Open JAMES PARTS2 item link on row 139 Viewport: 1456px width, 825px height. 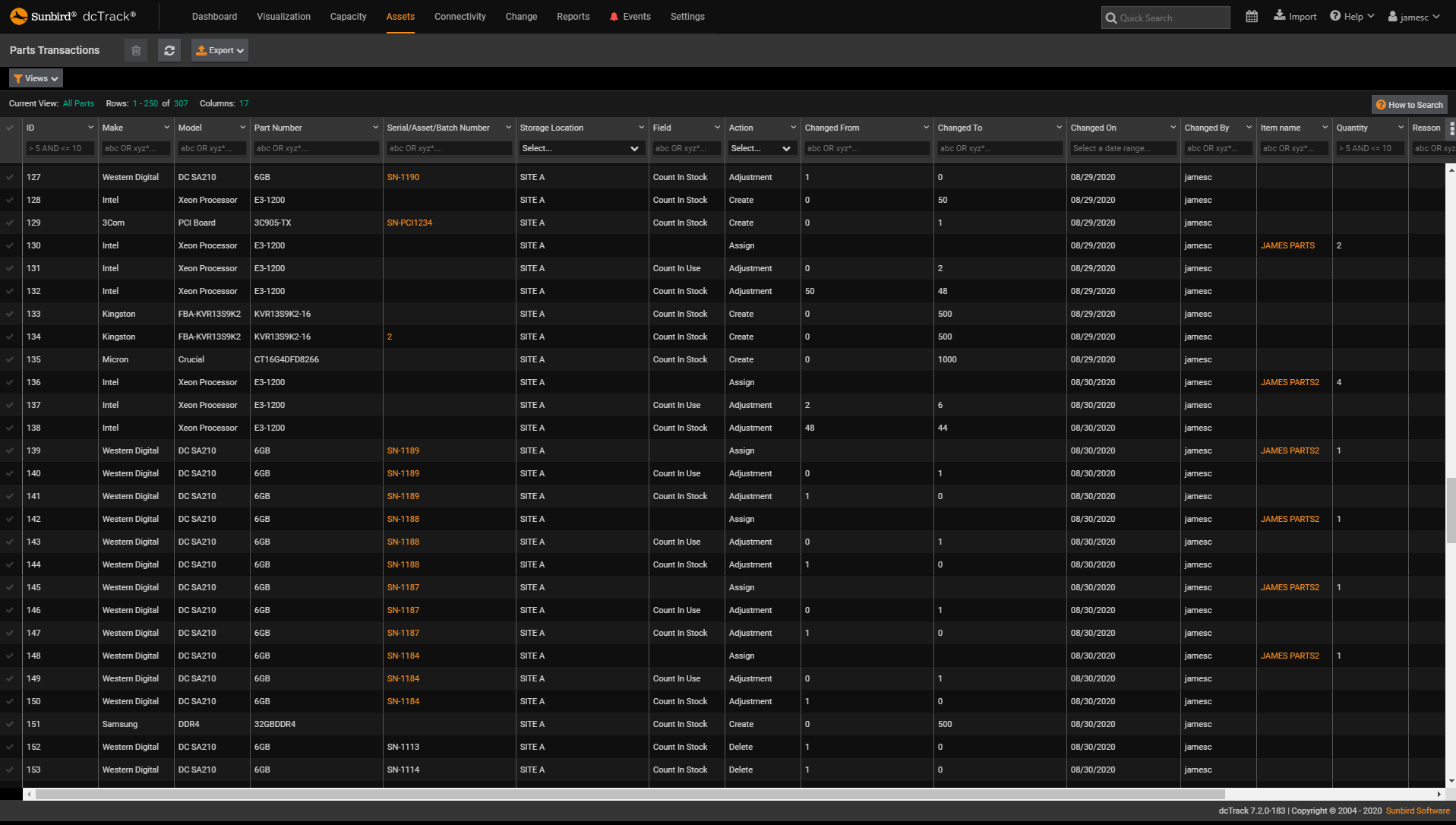point(1289,450)
